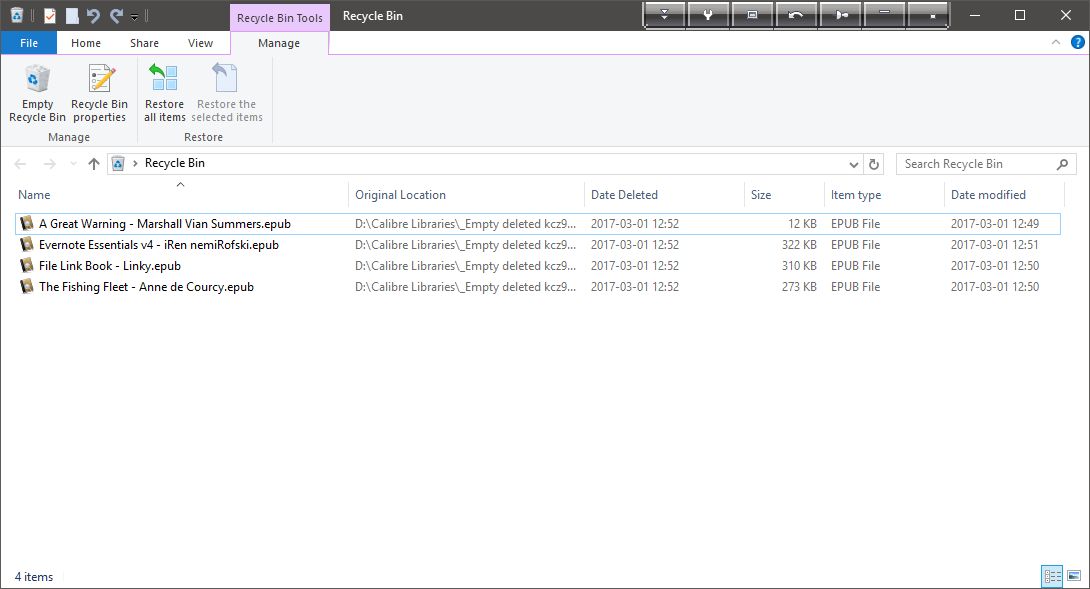The height and width of the screenshot is (589, 1090).
Task: Click the Recycle Bin icon in the address bar
Action: coord(118,163)
